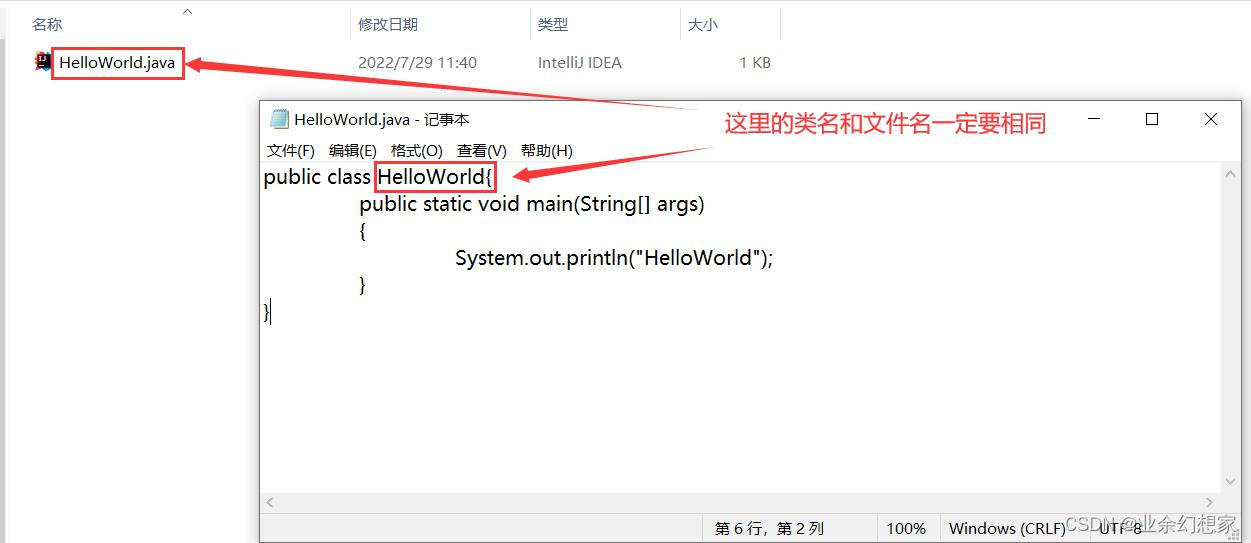Close the Notepad window
Image resolution: width=1251 pixels, height=543 pixels.
[x=1211, y=119]
